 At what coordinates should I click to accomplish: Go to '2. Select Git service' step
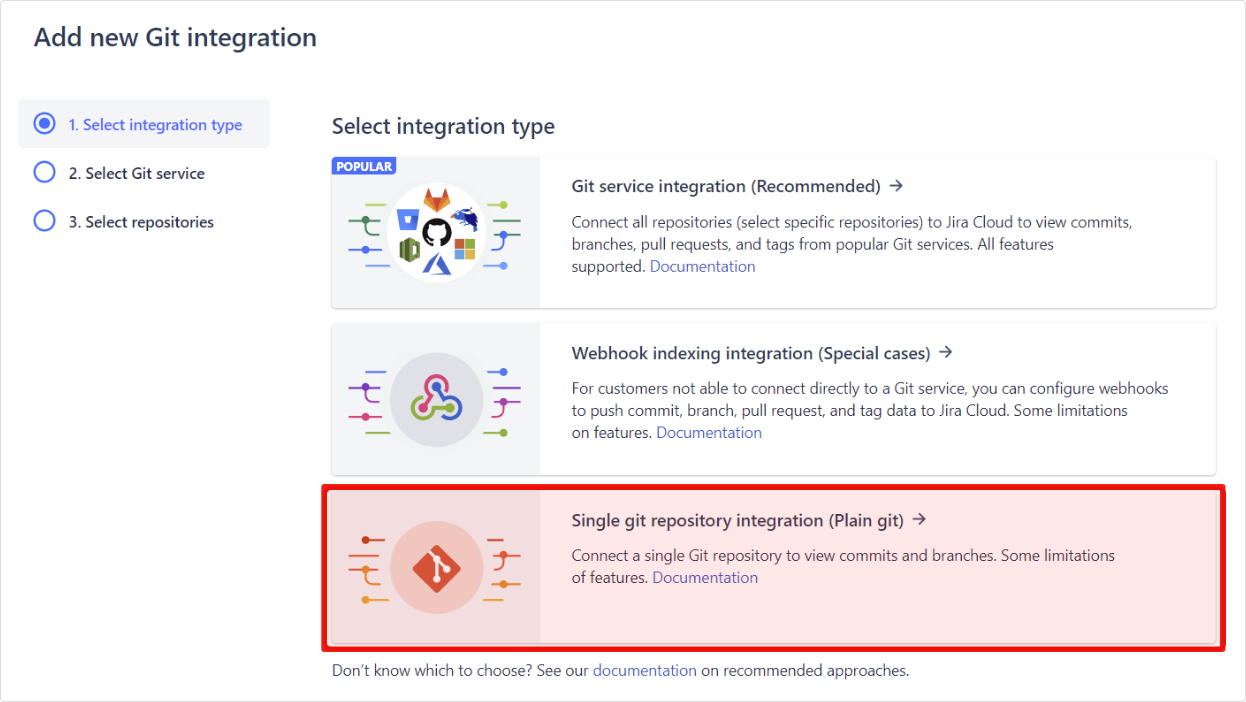[x=136, y=173]
